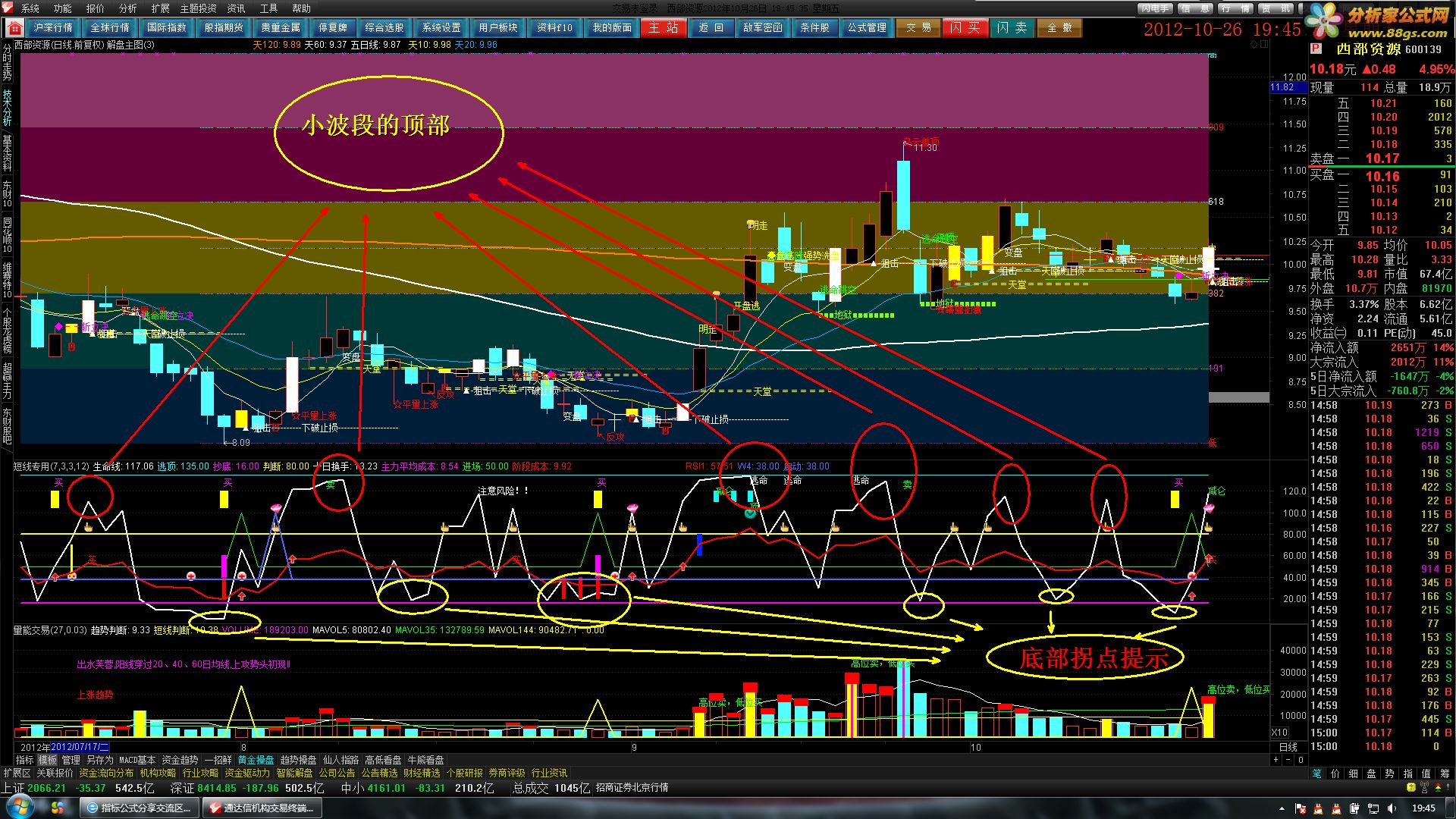Viewport: 1456px width, 819px height.
Task: Select the 笔 tab in quote panel
Action: click(x=1317, y=773)
